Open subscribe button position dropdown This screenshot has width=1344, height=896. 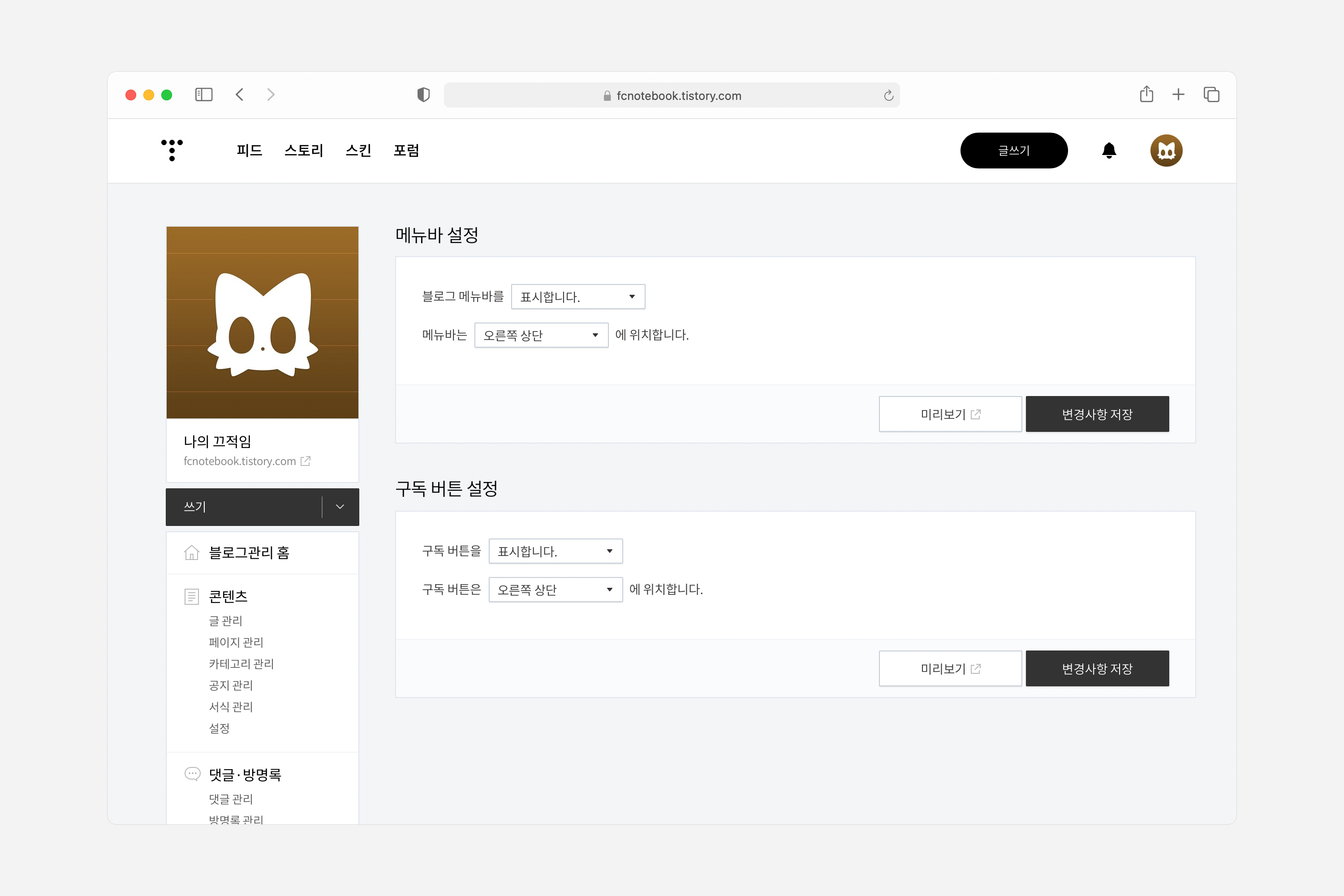click(555, 589)
